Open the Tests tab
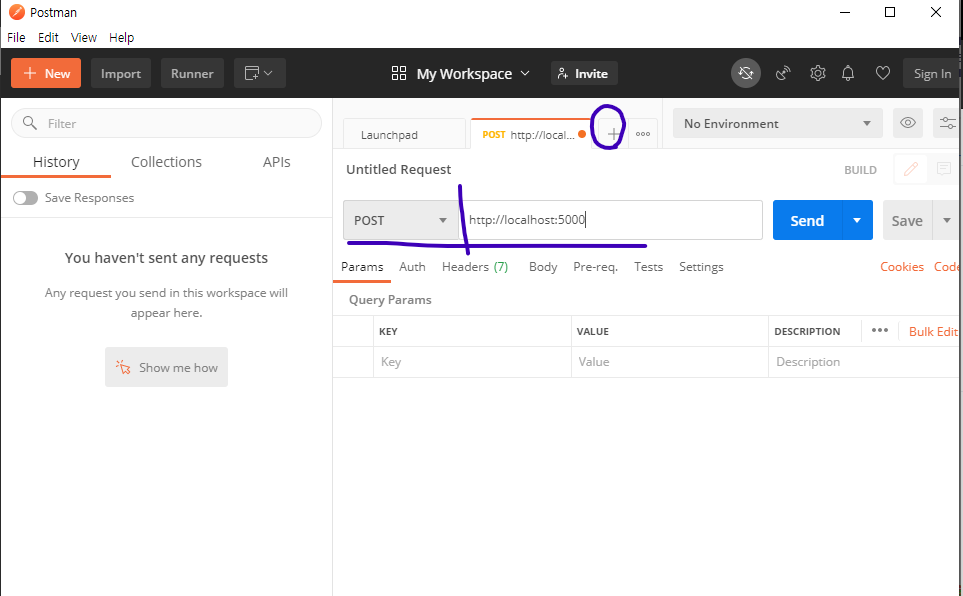This screenshot has height=596, width=963. pos(649,267)
